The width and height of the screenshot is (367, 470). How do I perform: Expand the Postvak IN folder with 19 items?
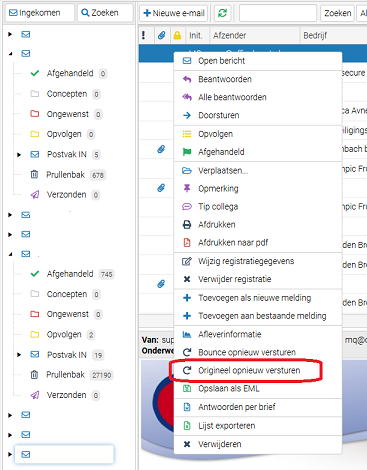[x=19, y=355]
